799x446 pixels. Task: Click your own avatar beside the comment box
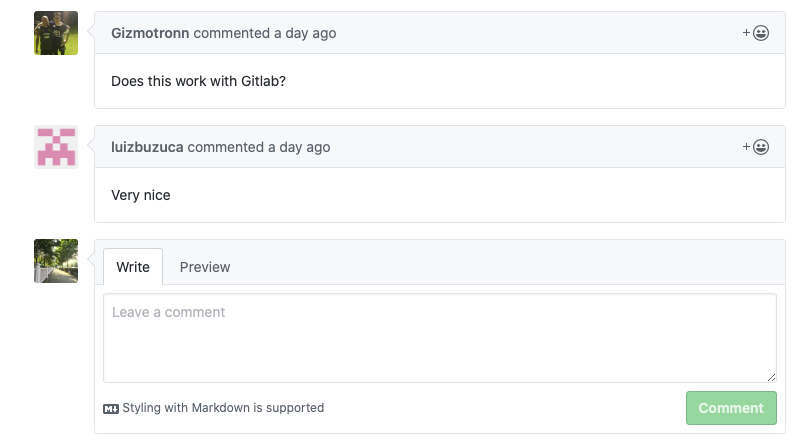(56, 261)
